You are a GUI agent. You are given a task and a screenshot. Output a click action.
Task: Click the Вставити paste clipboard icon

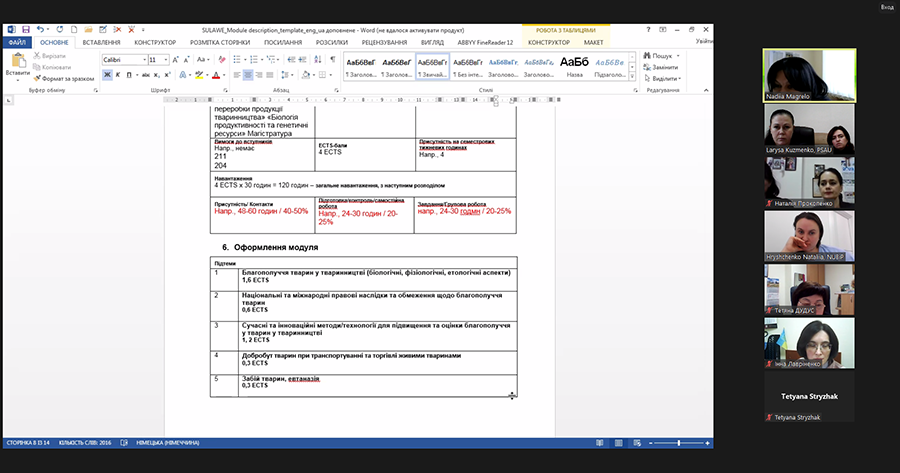(18, 60)
